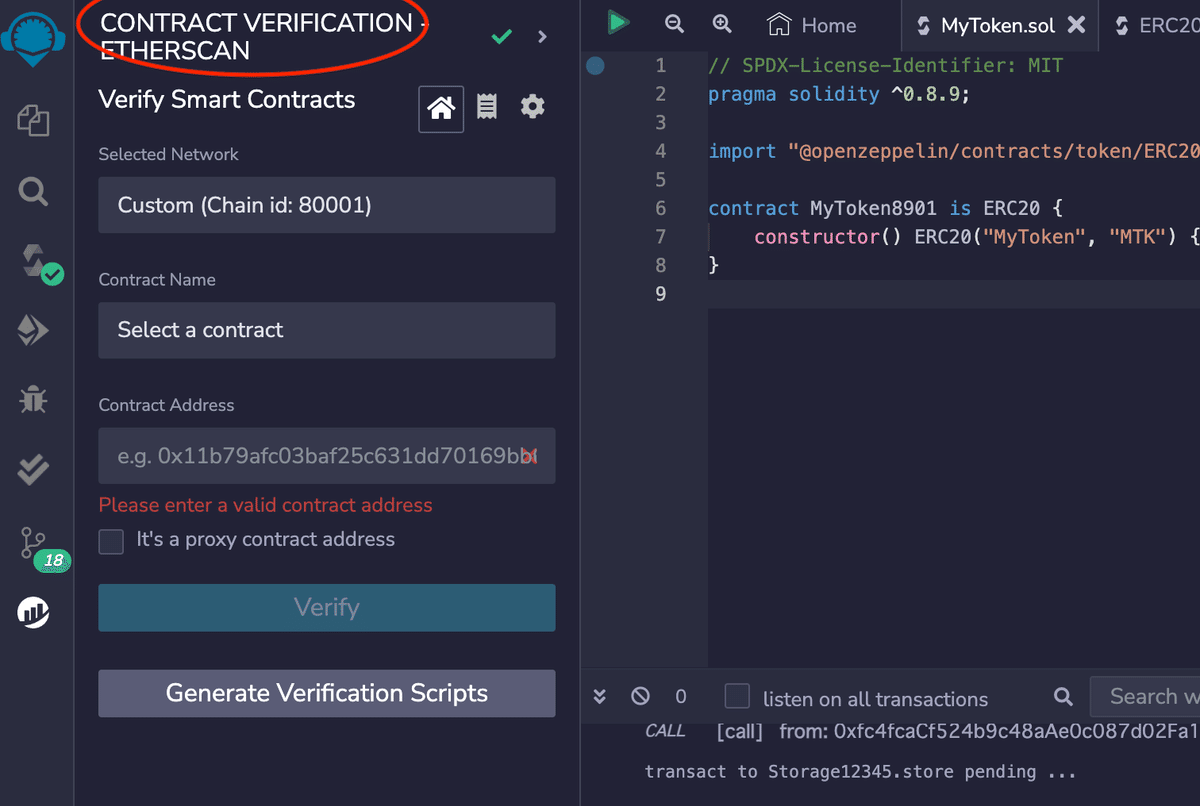Screen dimensions: 1200x806
Task: Open the Search in files sidebar icon
Action: tap(33, 191)
